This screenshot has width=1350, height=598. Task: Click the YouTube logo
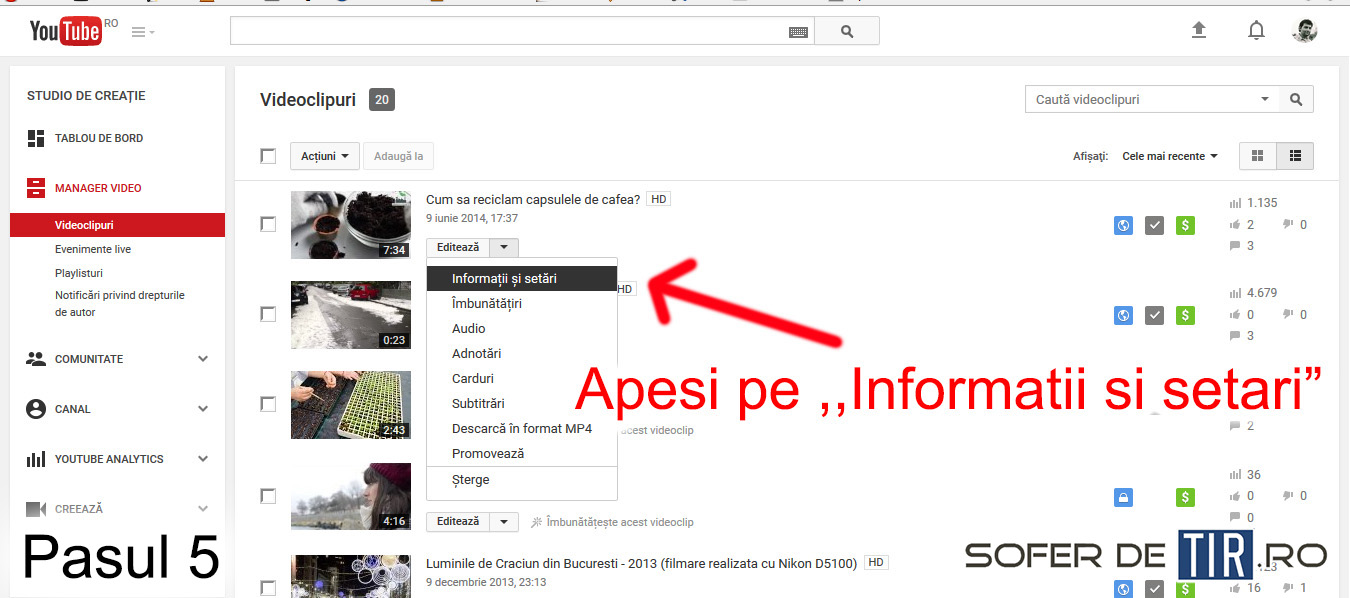[x=65, y=31]
